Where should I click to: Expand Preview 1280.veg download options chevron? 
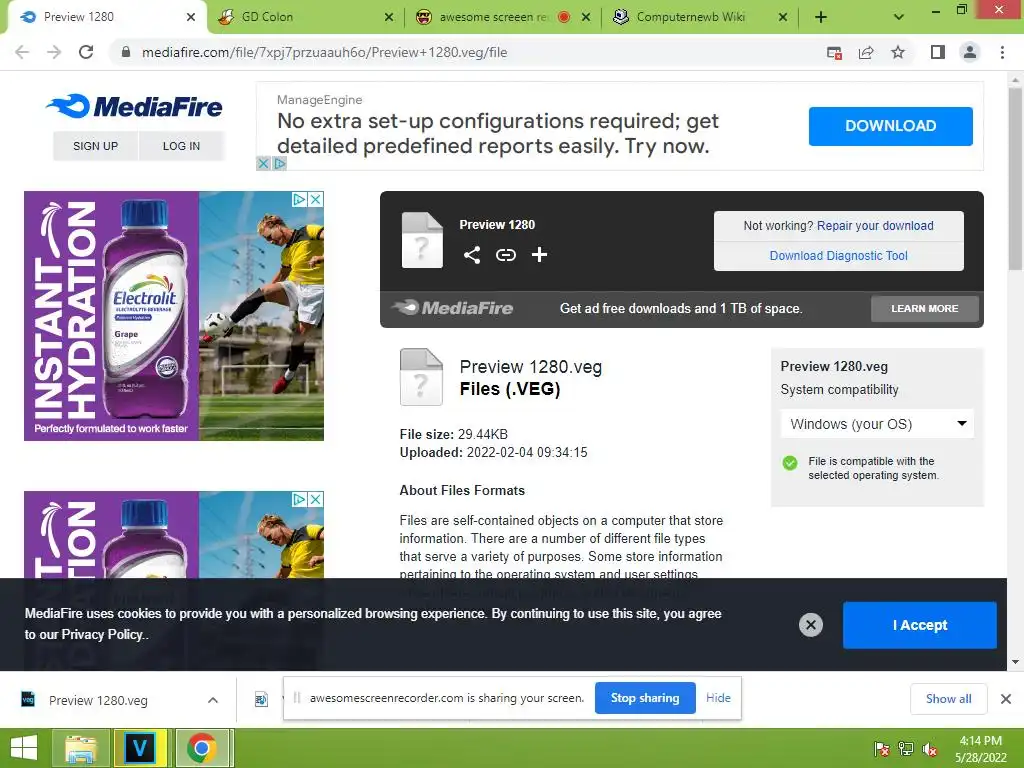213,700
